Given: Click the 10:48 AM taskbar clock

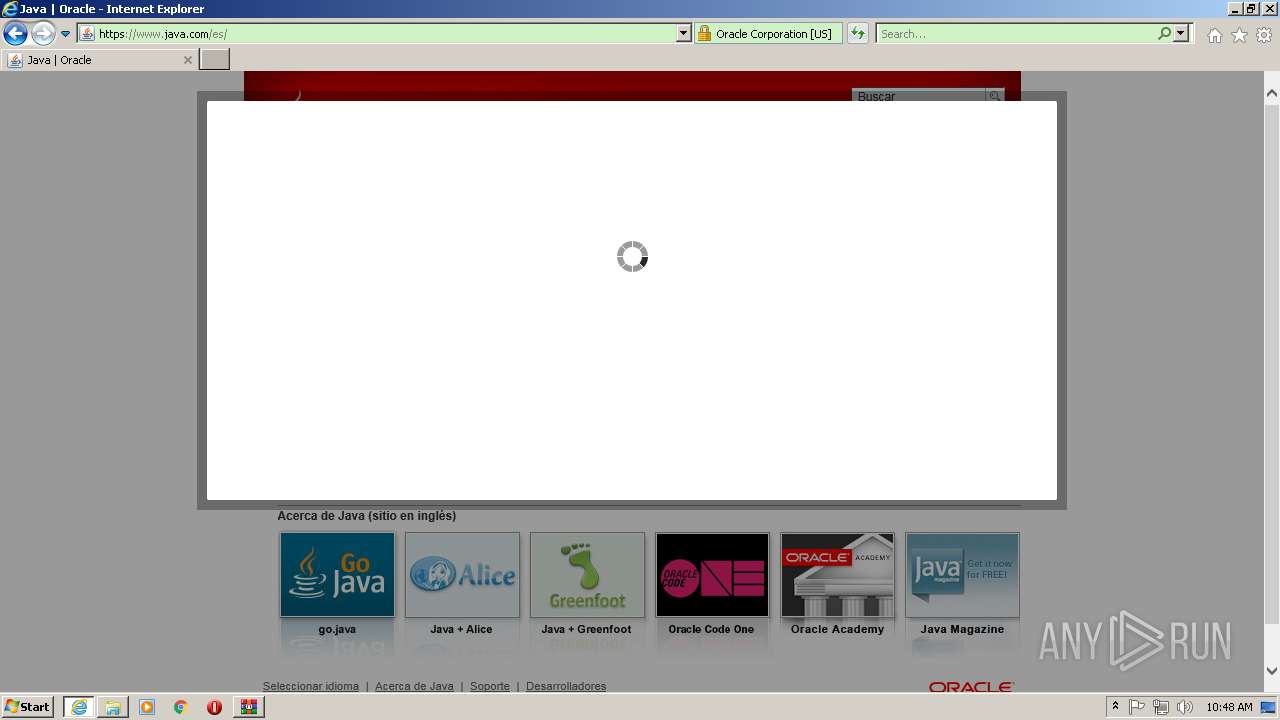Looking at the screenshot, I should 1229,707.
